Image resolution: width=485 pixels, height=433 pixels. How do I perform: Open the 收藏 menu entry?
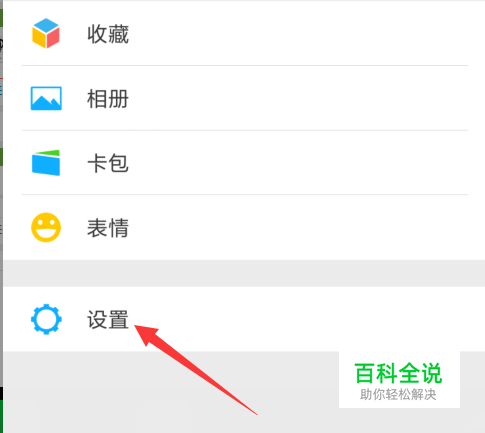pyautogui.click(x=108, y=34)
